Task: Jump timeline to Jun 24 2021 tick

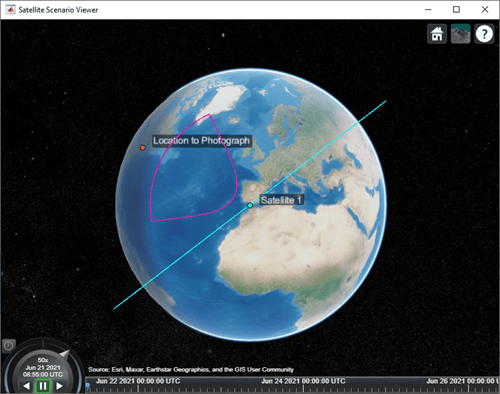Action: tap(303, 389)
